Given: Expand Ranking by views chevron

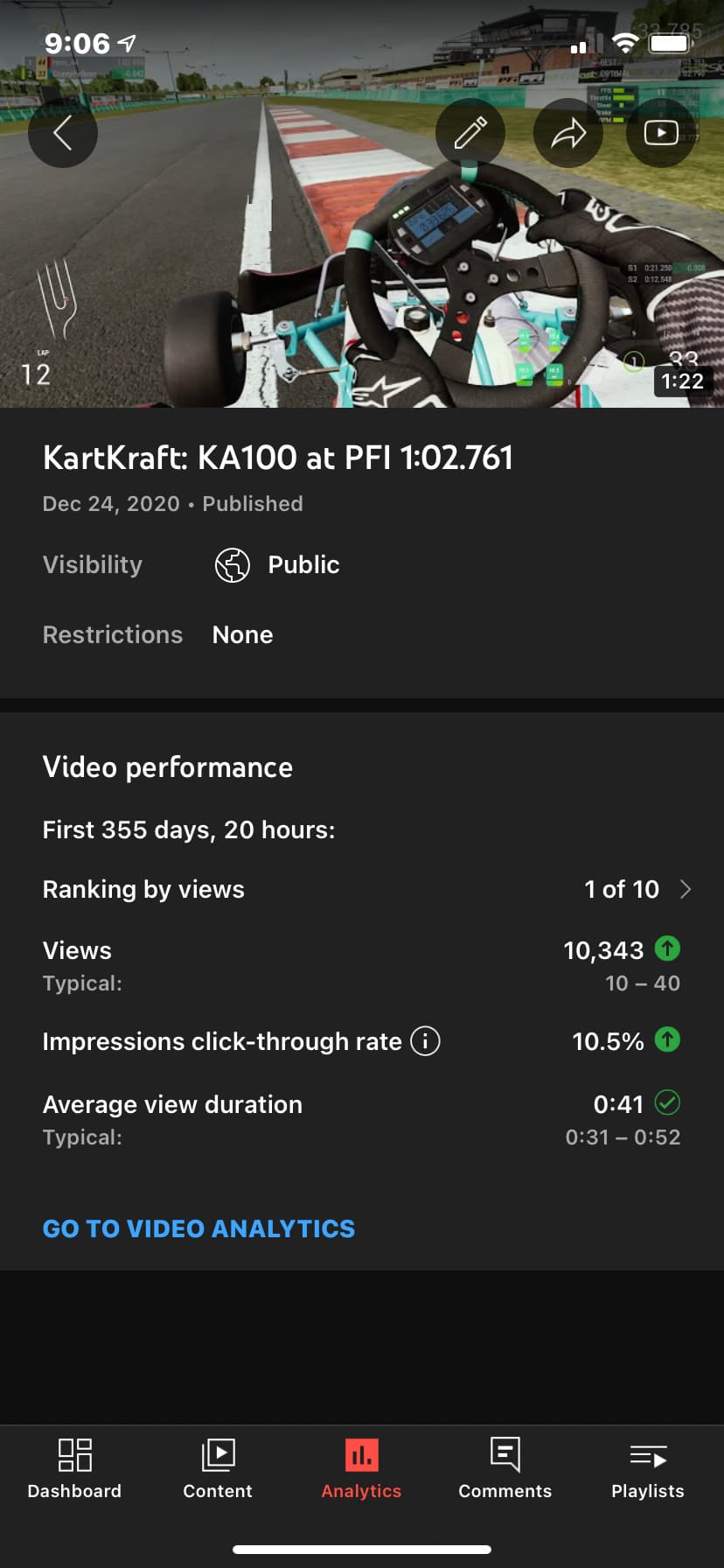Looking at the screenshot, I should point(686,890).
